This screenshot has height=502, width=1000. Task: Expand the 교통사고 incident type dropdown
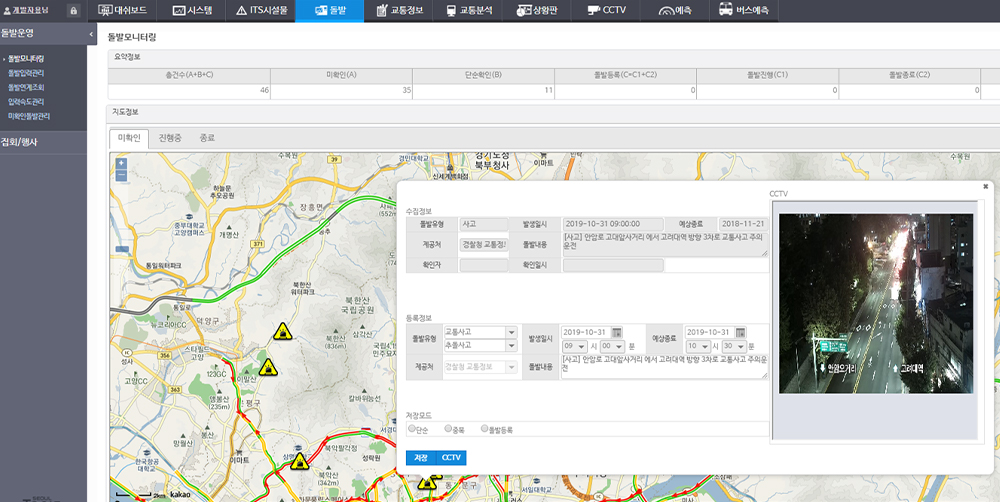[x=511, y=332]
